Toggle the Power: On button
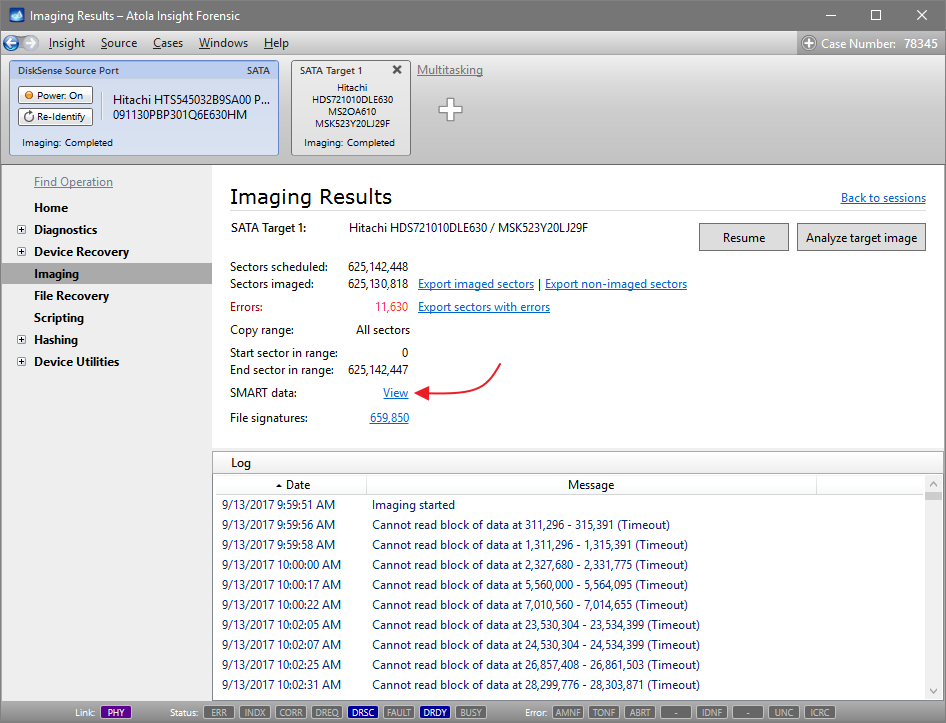The width and height of the screenshot is (946, 723). [56, 95]
